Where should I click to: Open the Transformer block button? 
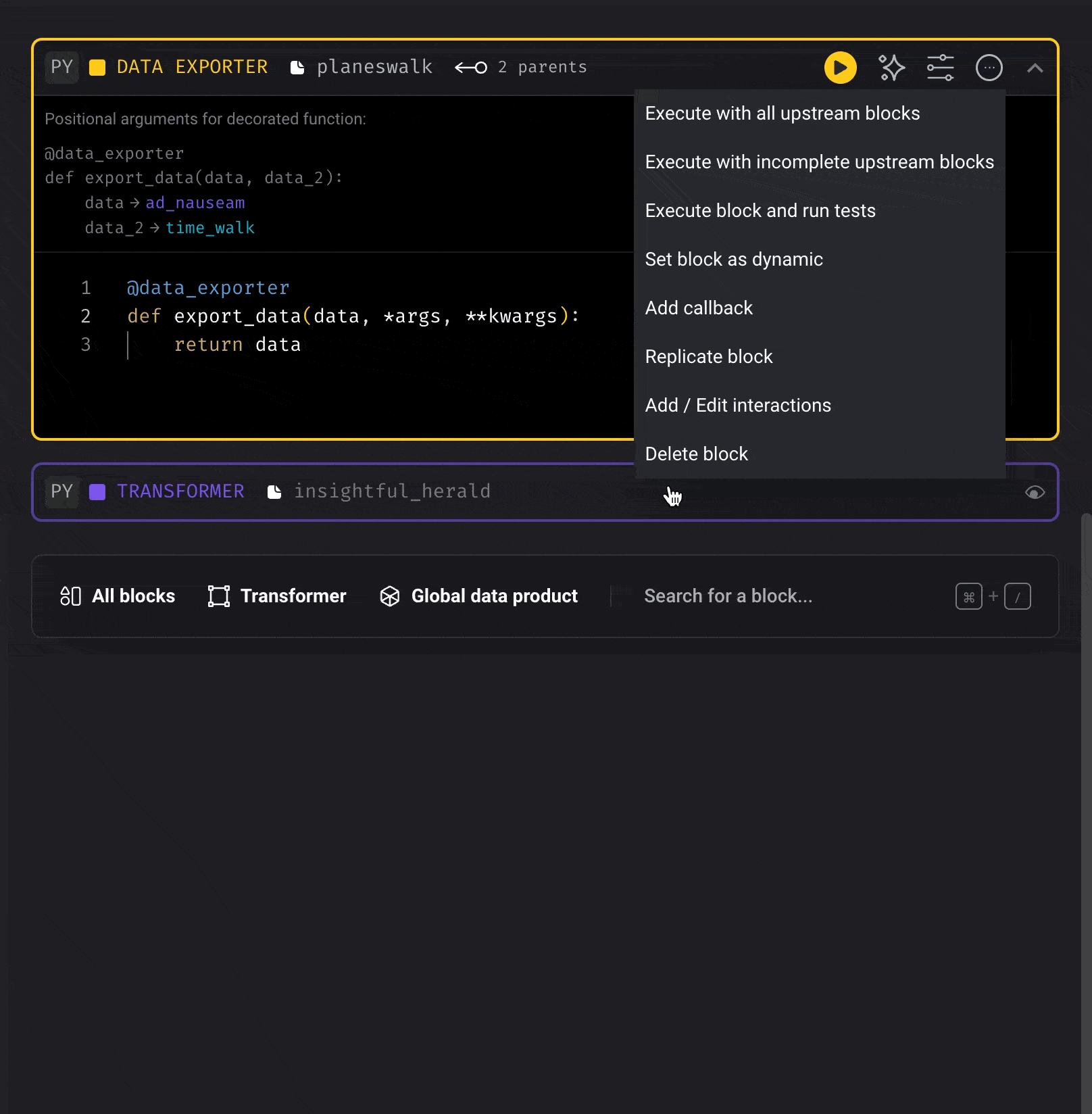tap(277, 596)
